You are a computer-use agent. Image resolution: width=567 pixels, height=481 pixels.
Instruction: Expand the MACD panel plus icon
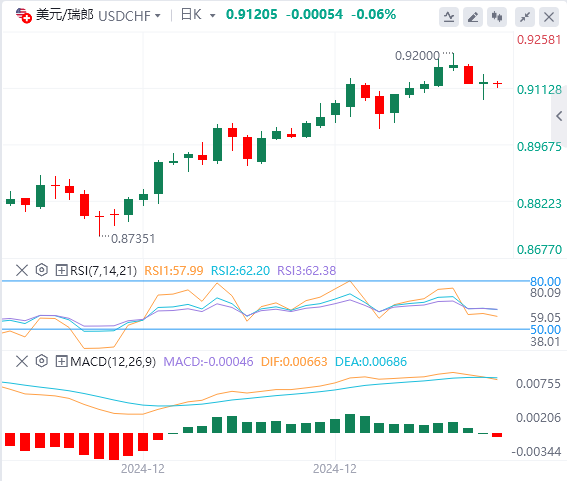tap(61, 361)
